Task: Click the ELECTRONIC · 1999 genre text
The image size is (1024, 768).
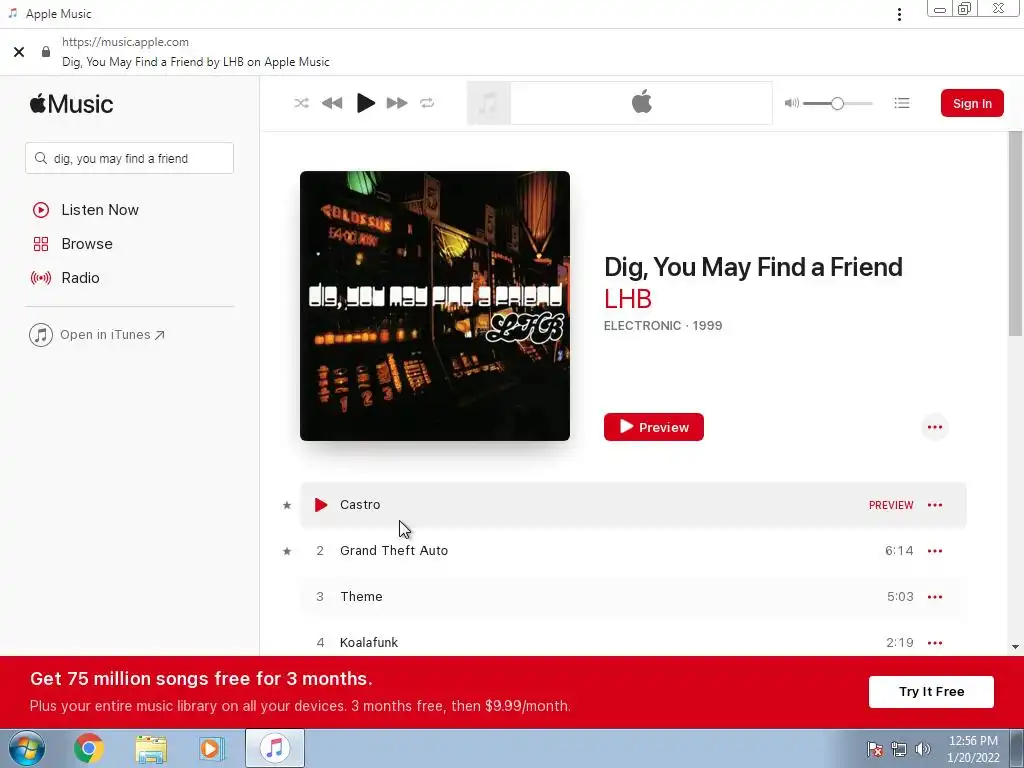Action: (663, 325)
